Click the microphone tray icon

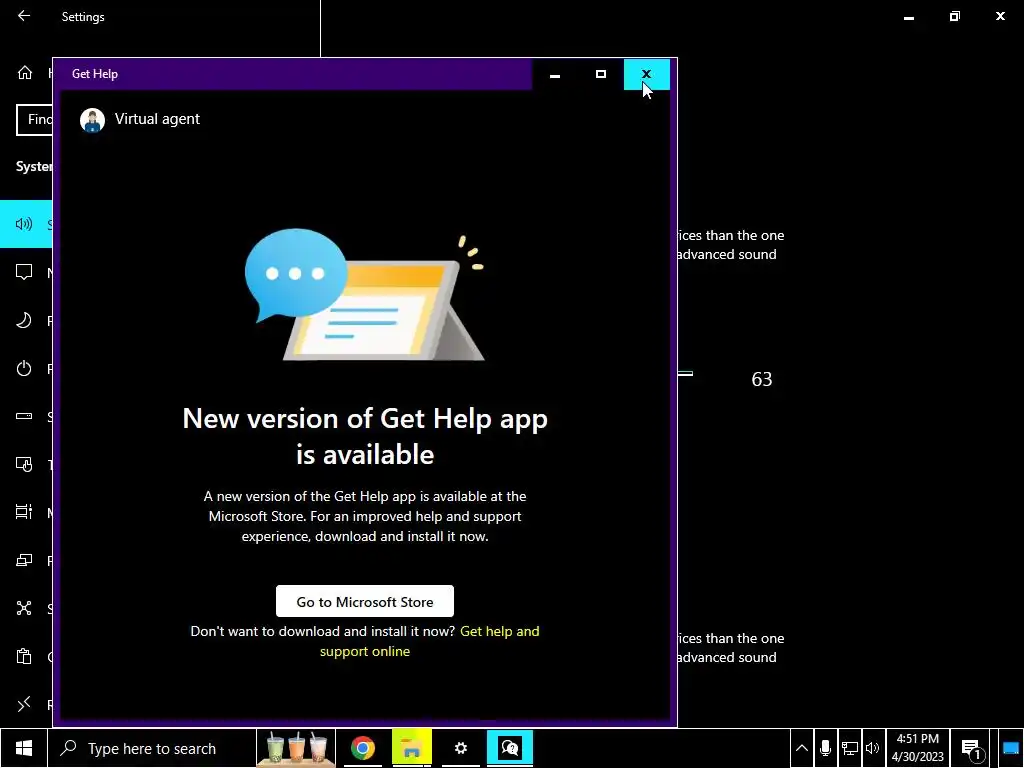825,748
